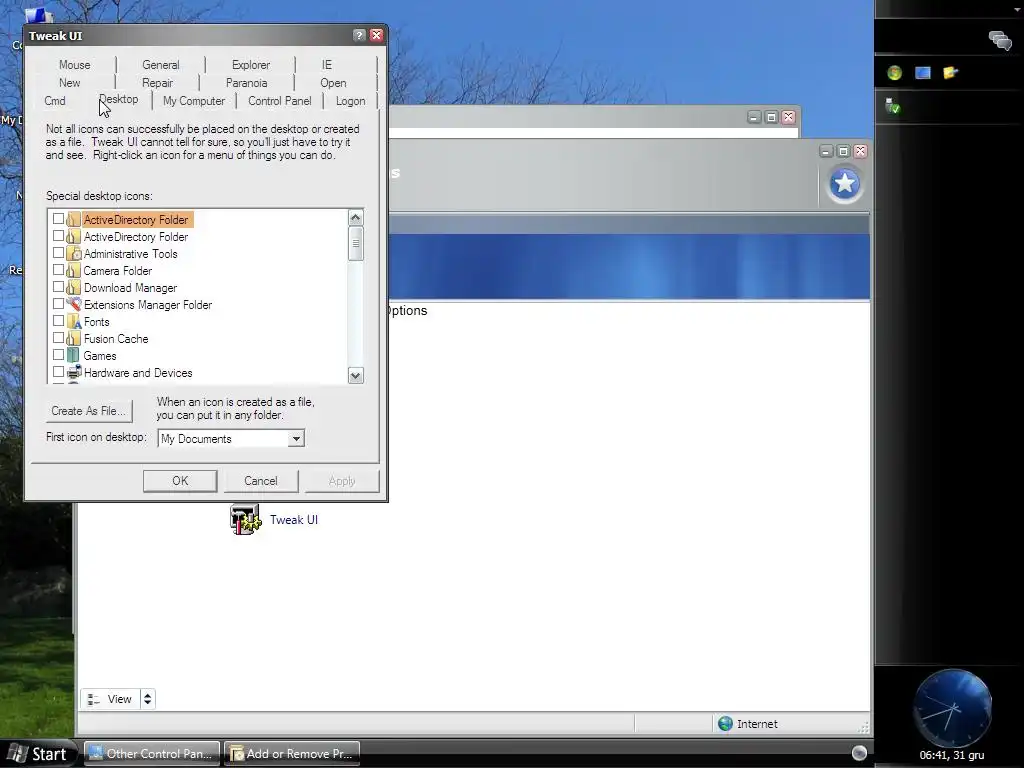
Task: Click the Hardware and Devices printer icon
Action: tap(74, 372)
